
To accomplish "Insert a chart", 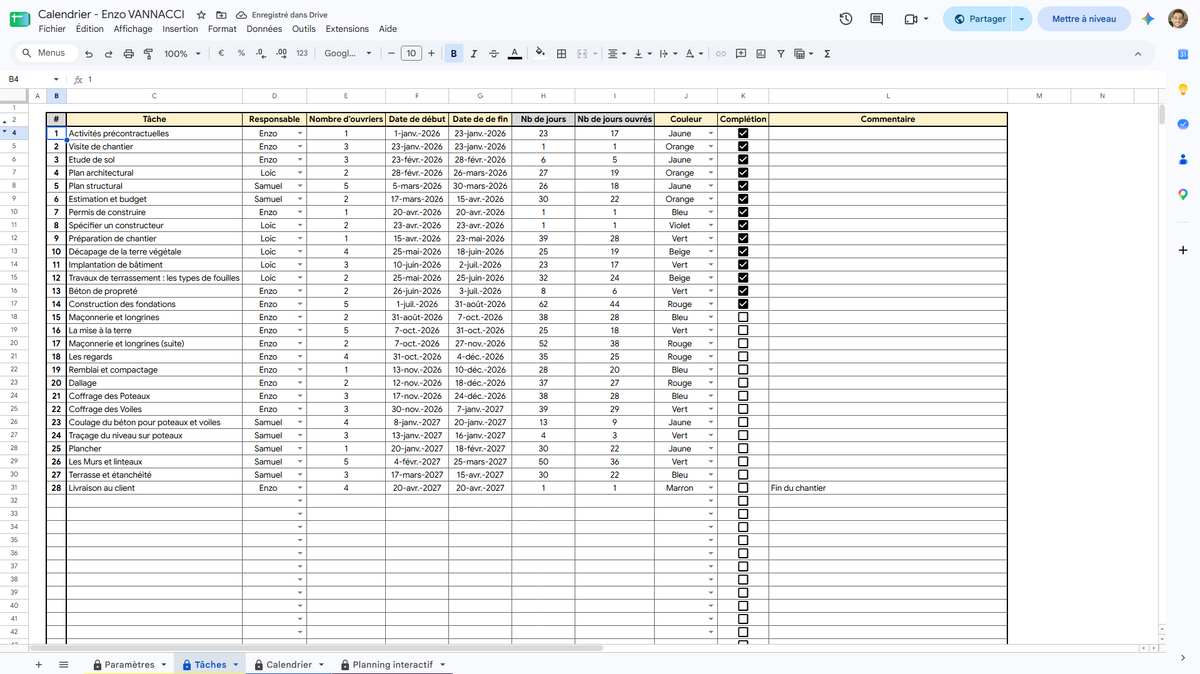I will click(761, 54).
